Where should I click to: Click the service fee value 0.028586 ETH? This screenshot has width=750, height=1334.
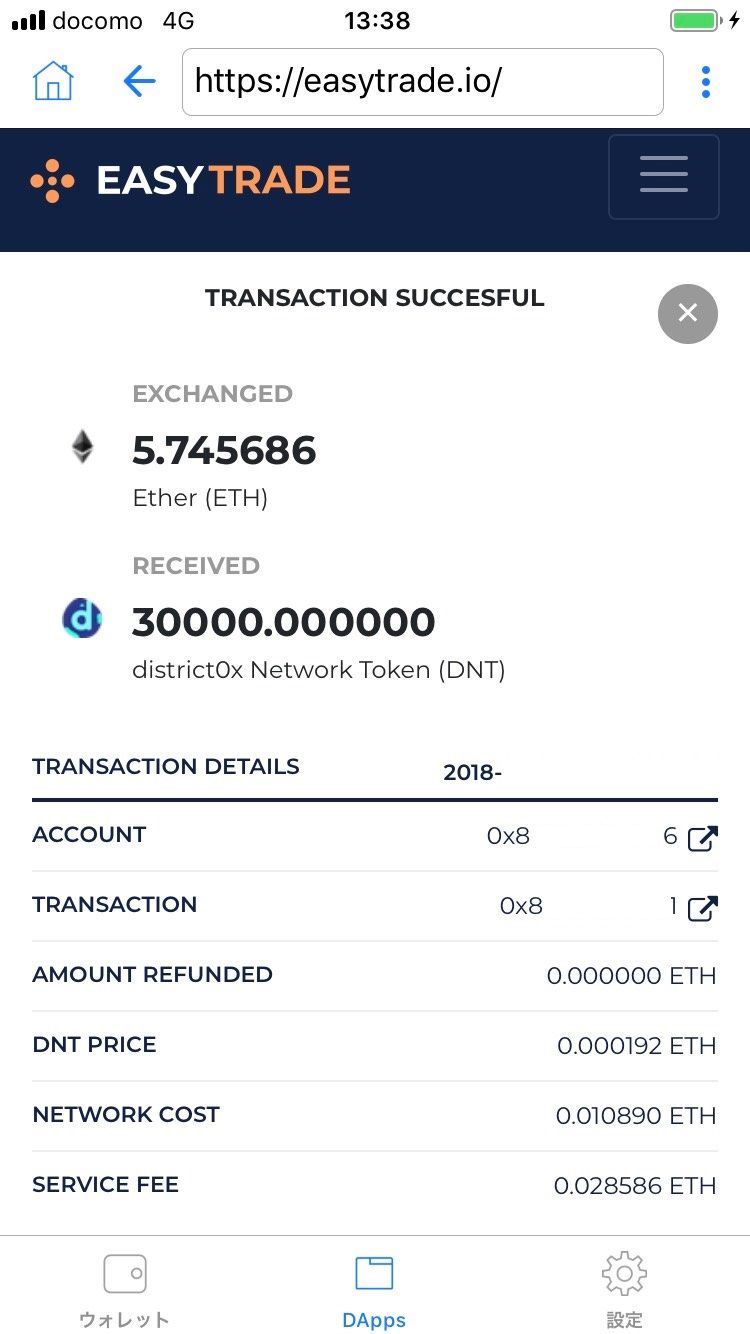point(635,1186)
